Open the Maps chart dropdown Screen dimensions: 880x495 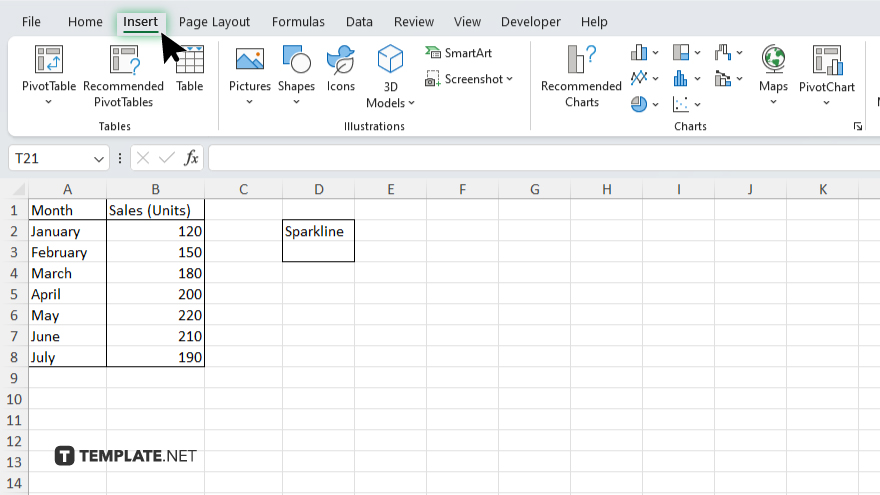point(772,102)
